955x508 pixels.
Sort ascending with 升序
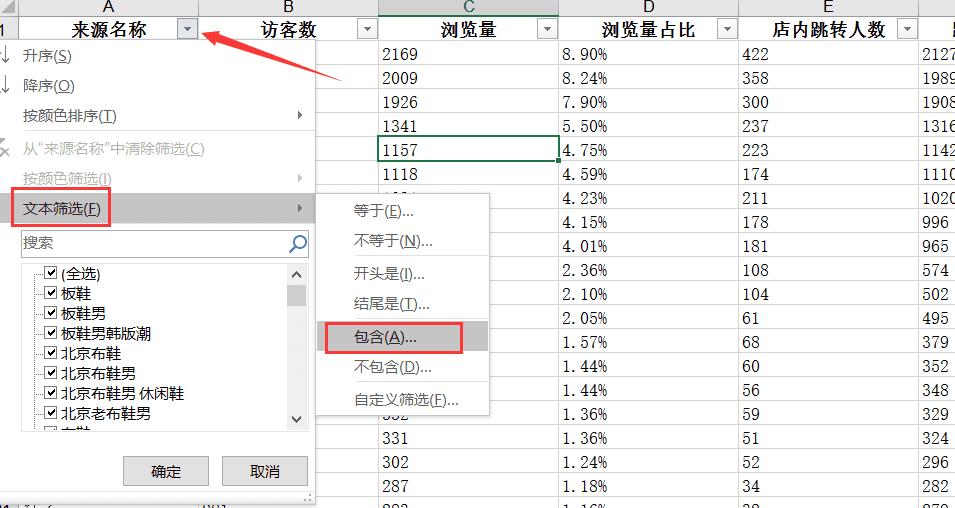click(x=158, y=56)
